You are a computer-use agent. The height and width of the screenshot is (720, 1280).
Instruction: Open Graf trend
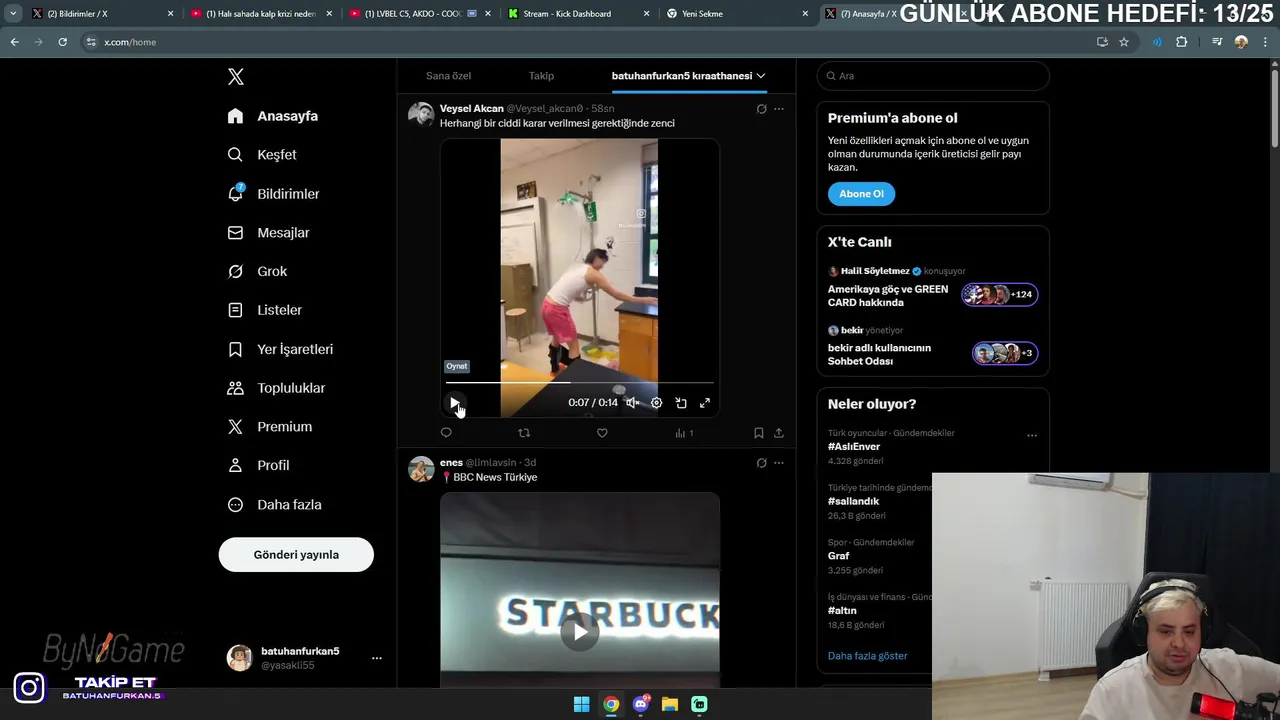coord(838,556)
